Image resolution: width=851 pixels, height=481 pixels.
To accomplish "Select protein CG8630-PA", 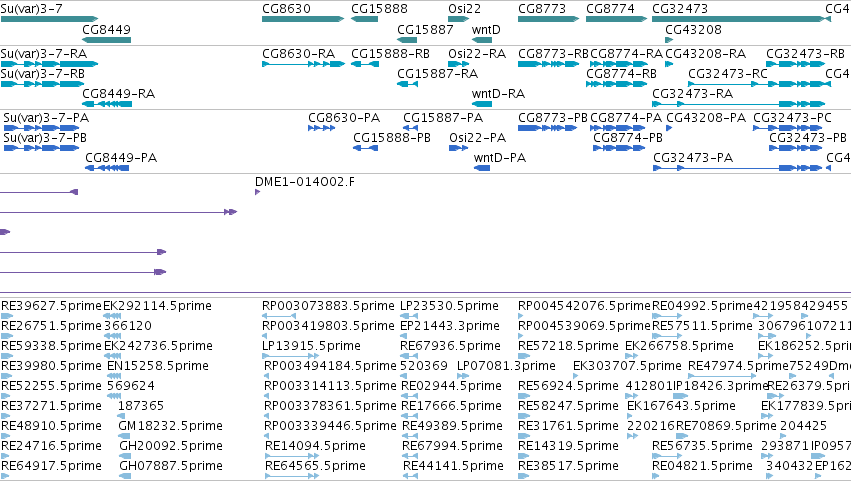I will point(344,118).
